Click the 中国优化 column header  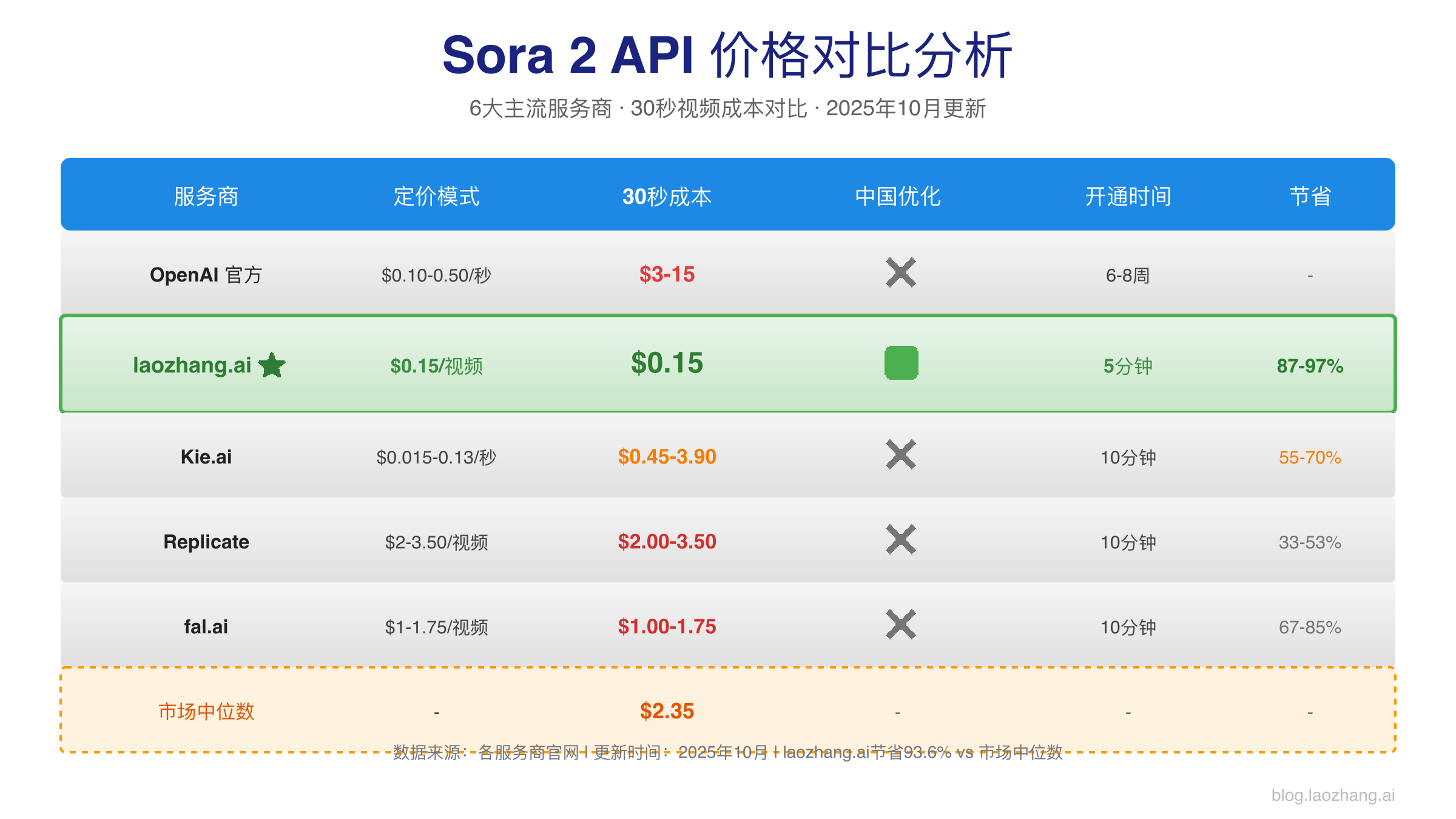click(897, 196)
